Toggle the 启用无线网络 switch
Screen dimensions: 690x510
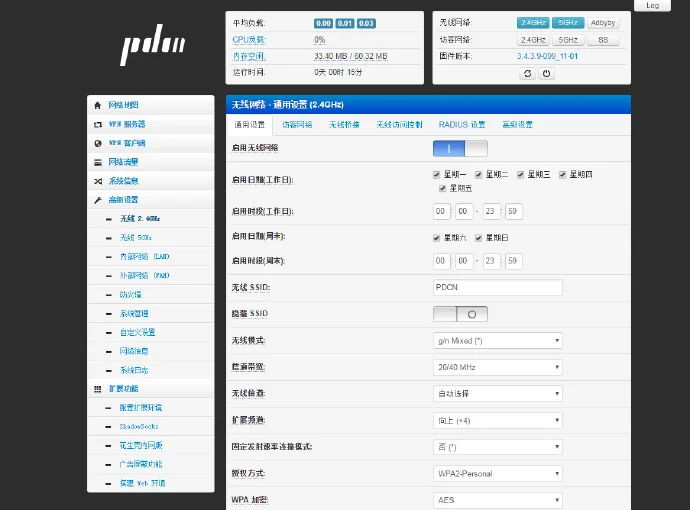(x=460, y=149)
